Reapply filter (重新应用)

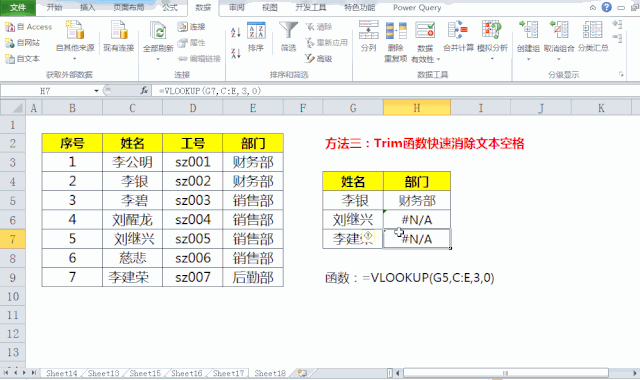[327, 42]
